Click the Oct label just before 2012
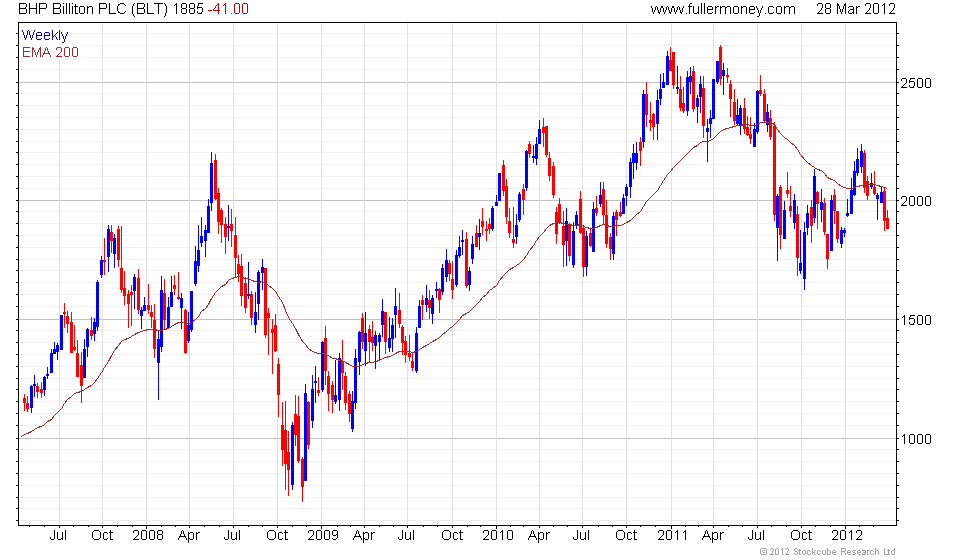 801,536
